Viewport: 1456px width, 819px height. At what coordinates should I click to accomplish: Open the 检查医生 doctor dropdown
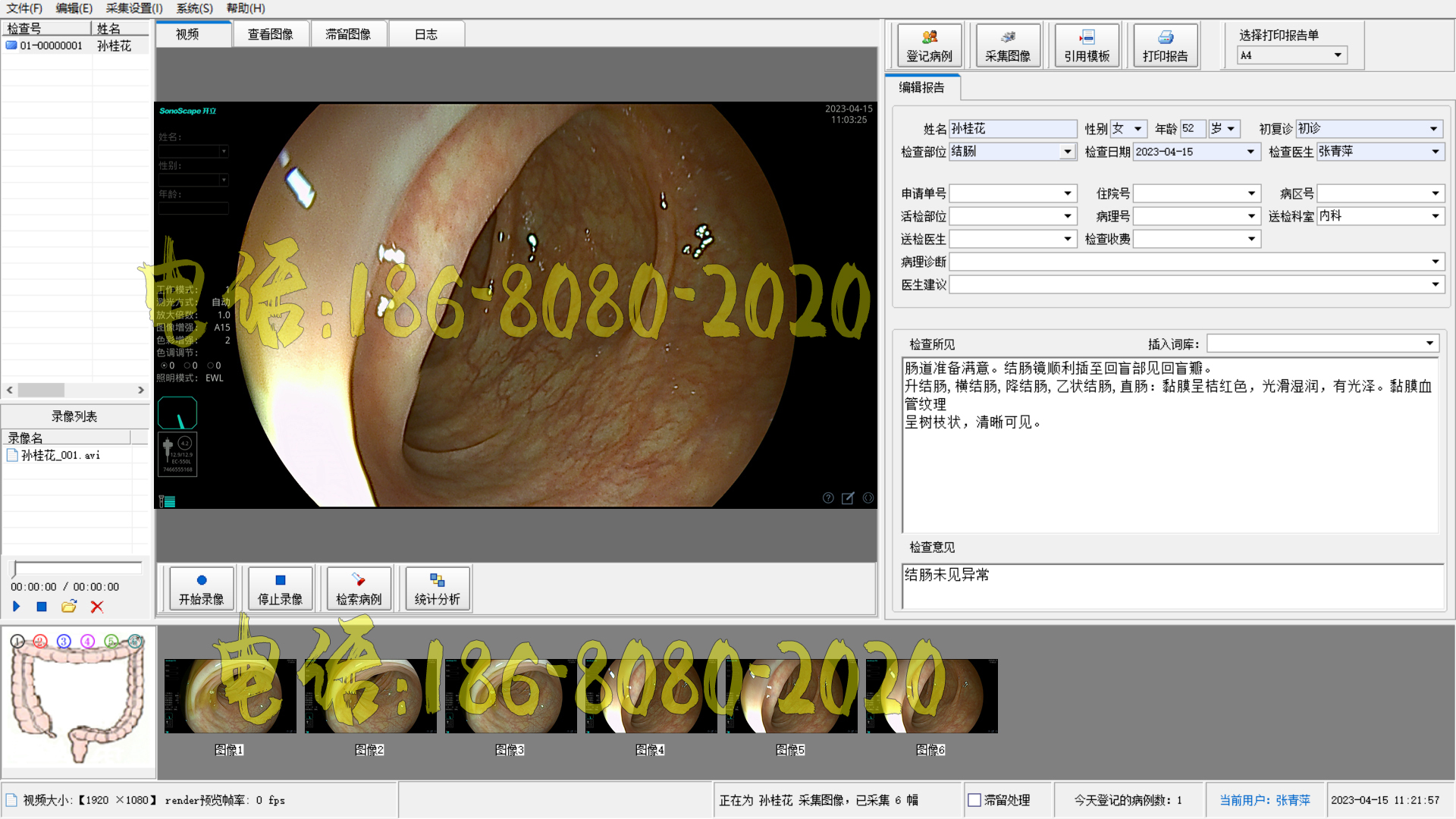[x=1435, y=152]
